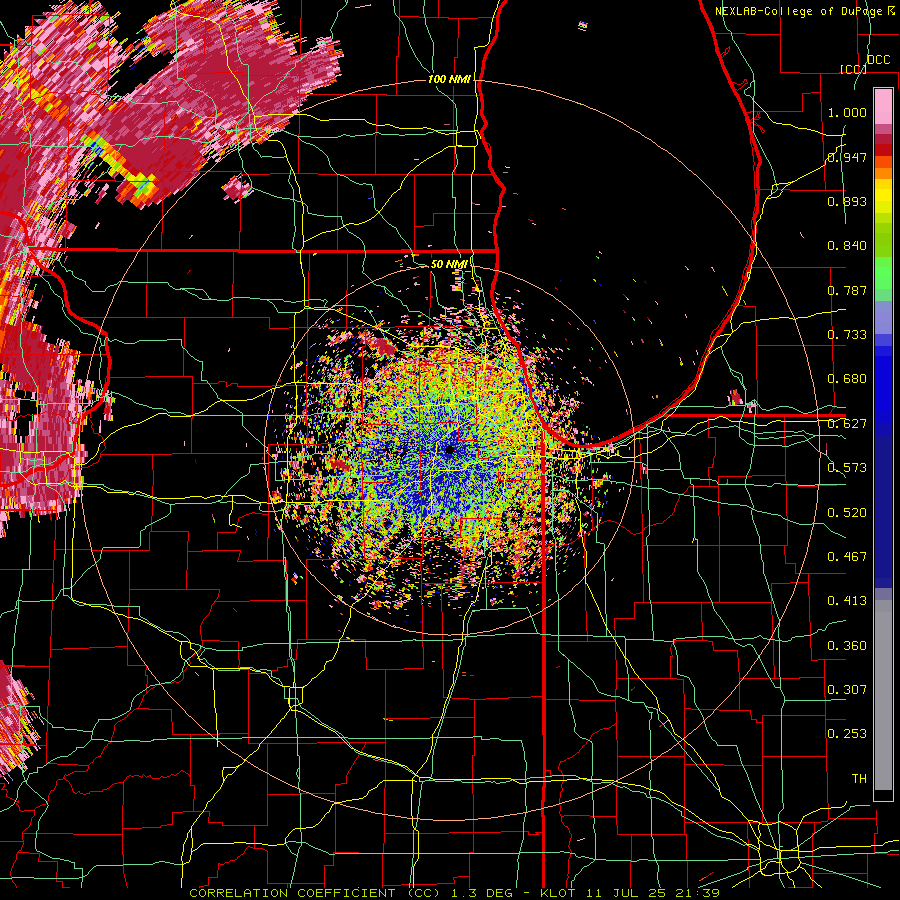Click the 0.413 color scale value
Image resolution: width=900 pixels, height=900 pixels.
[847, 601]
